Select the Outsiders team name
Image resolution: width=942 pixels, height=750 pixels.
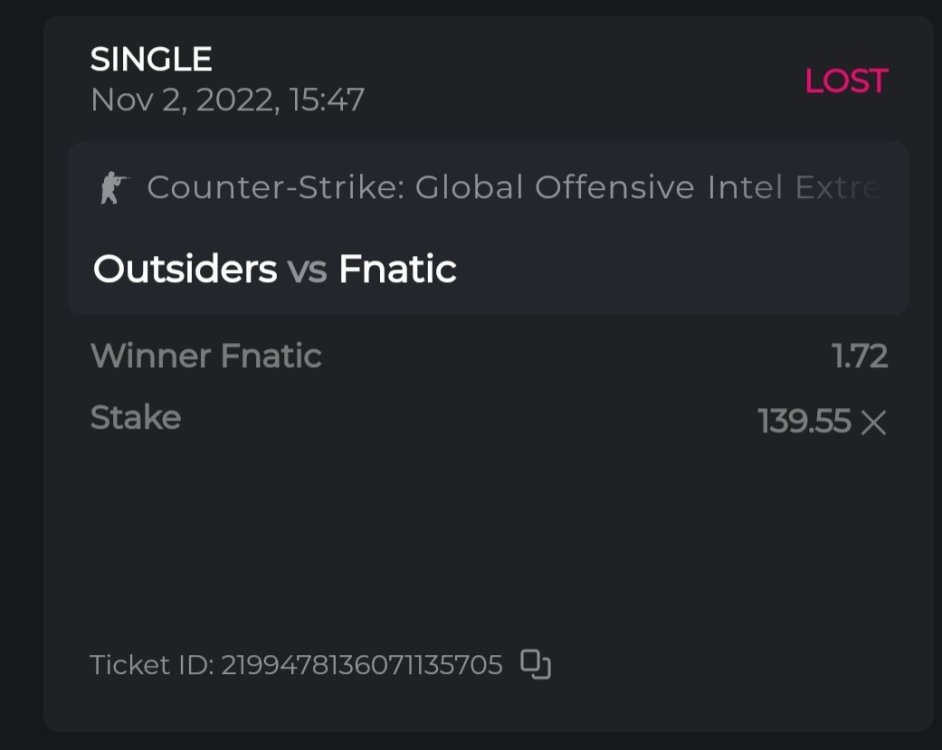coord(185,269)
